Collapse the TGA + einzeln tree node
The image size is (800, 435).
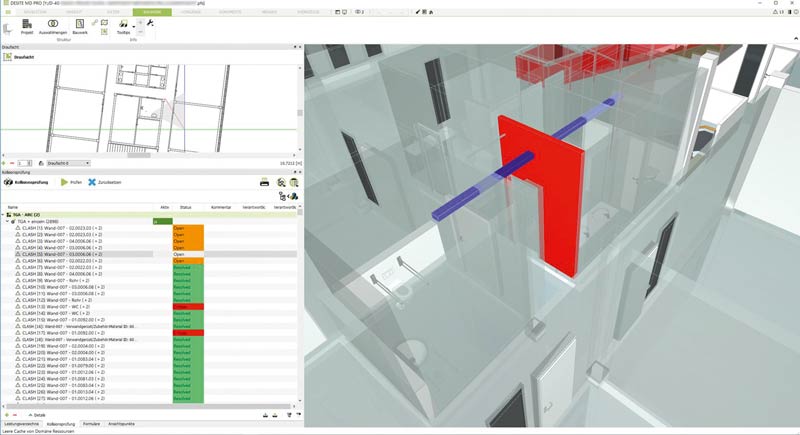[x=8, y=221]
